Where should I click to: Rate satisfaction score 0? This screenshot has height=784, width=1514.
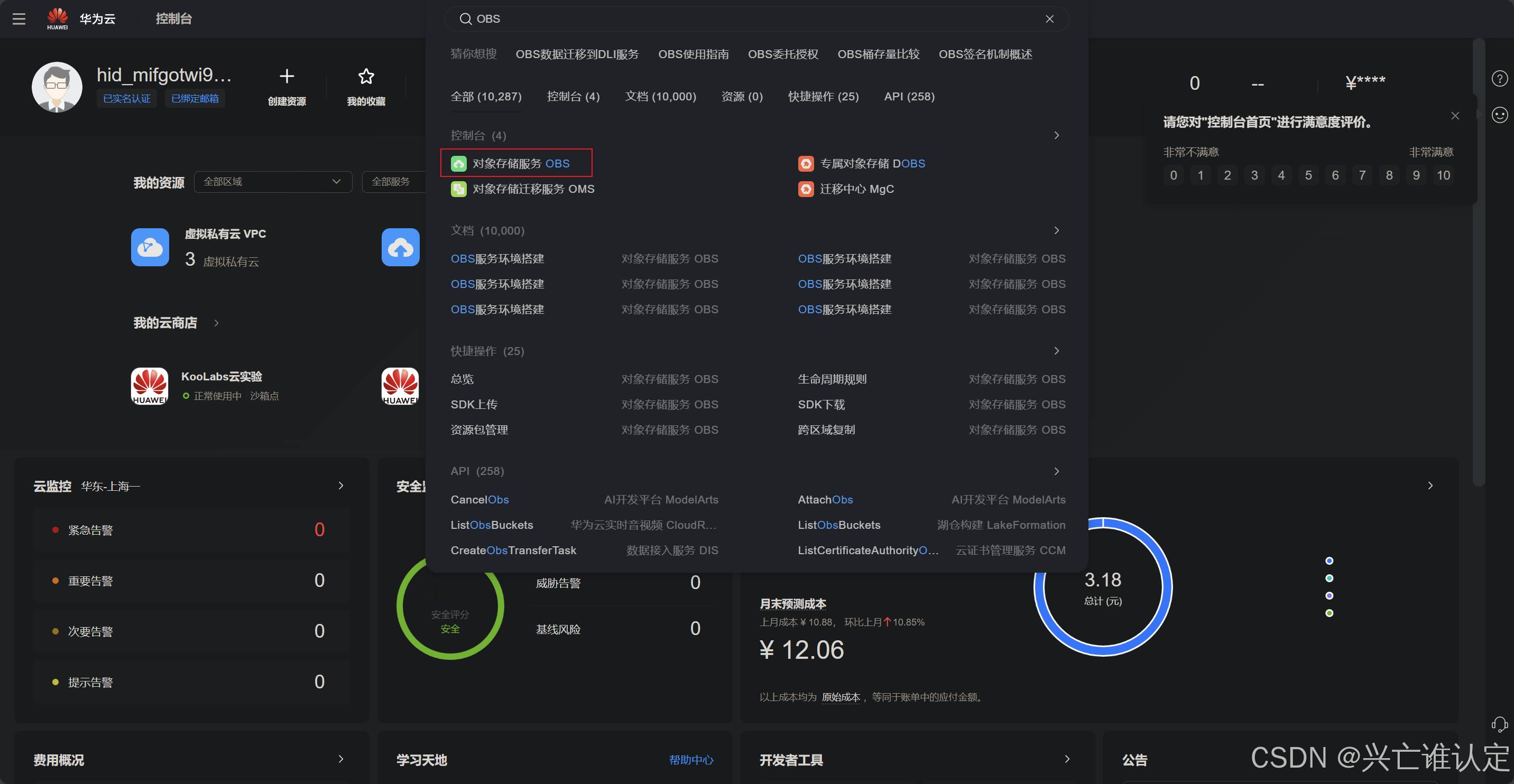[x=1174, y=175]
